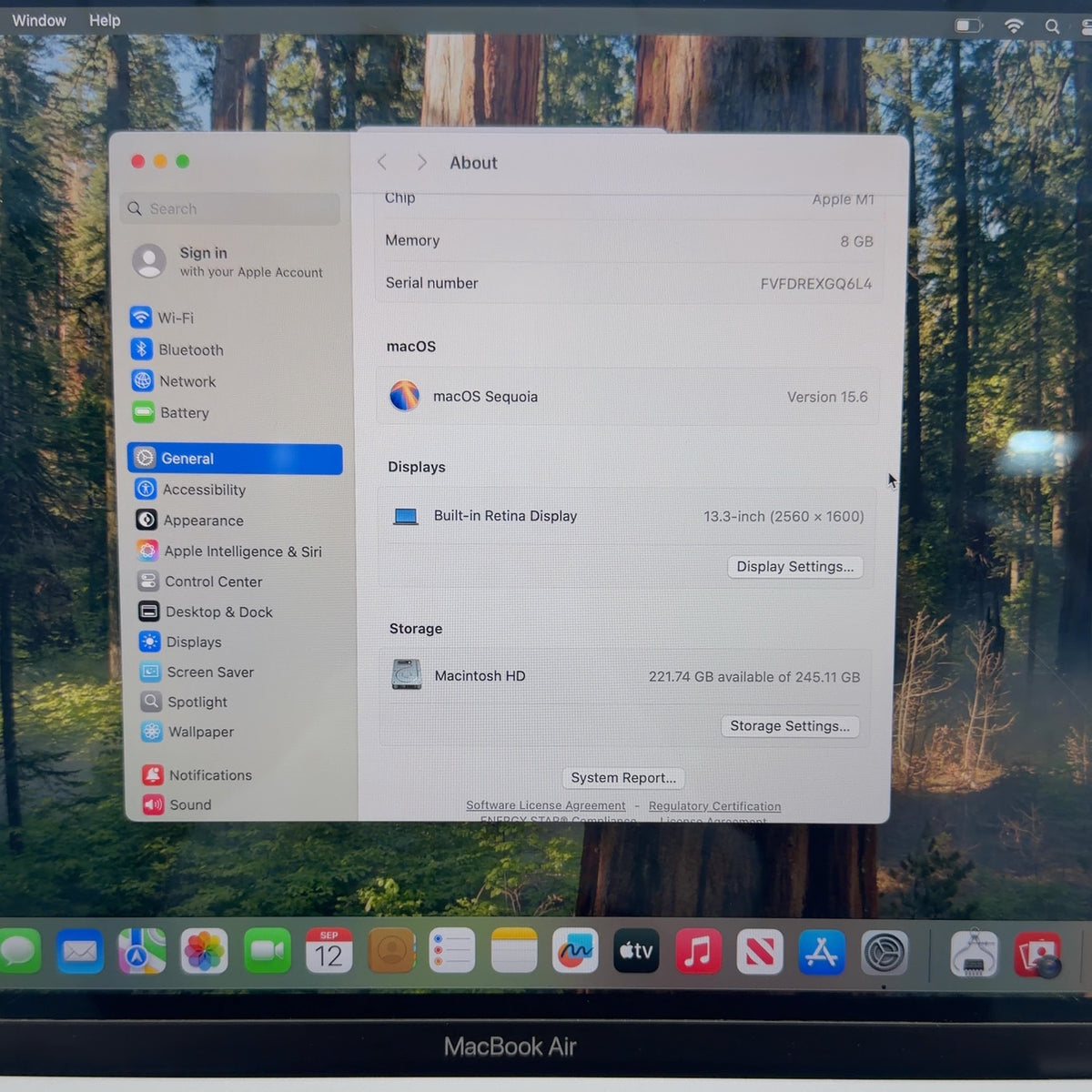Viewport: 1092px width, 1092px height.
Task: Go forward with the right chevron
Action: pyautogui.click(x=421, y=162)
